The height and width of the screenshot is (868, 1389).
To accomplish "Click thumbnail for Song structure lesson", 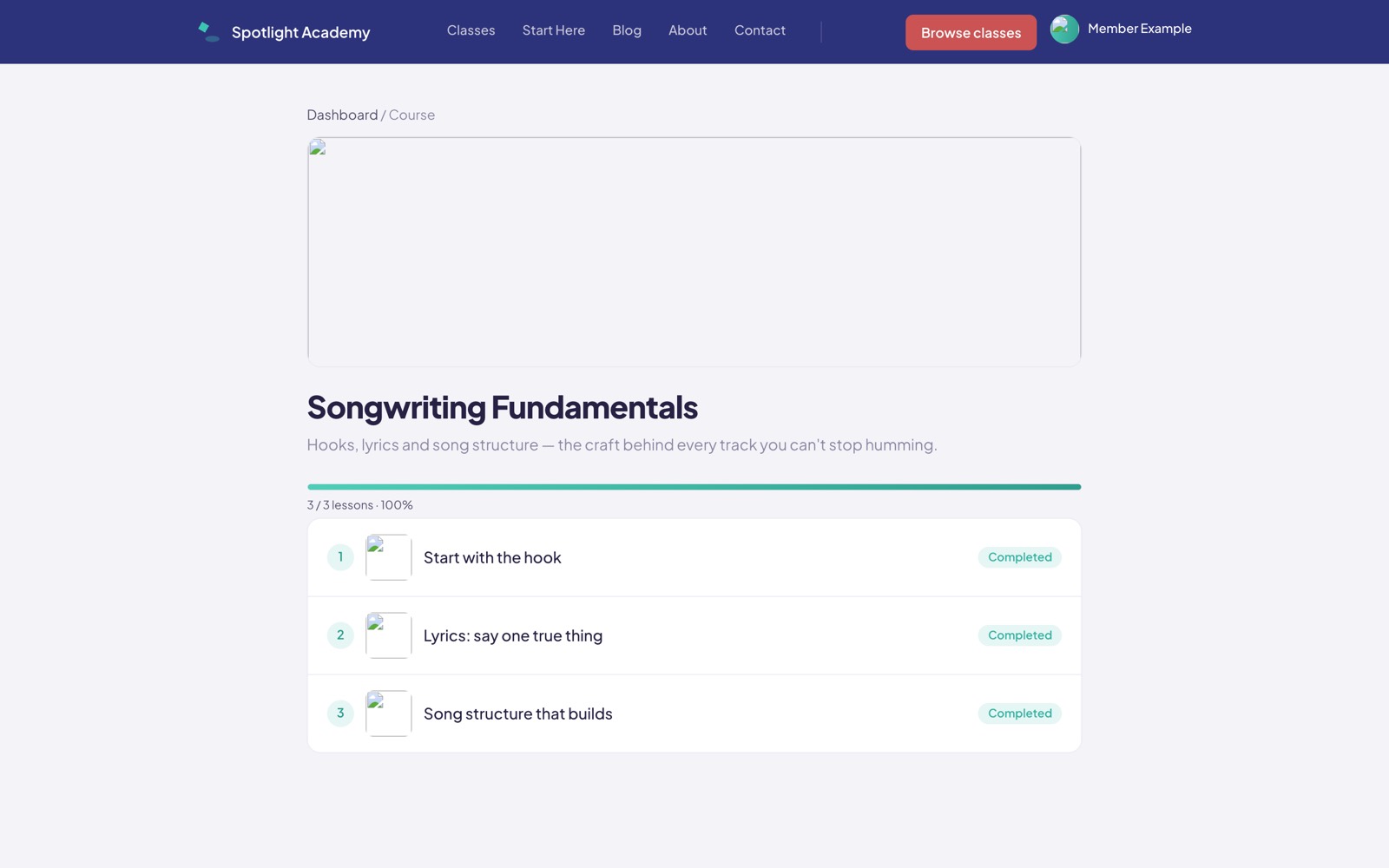I will [388, 713].
